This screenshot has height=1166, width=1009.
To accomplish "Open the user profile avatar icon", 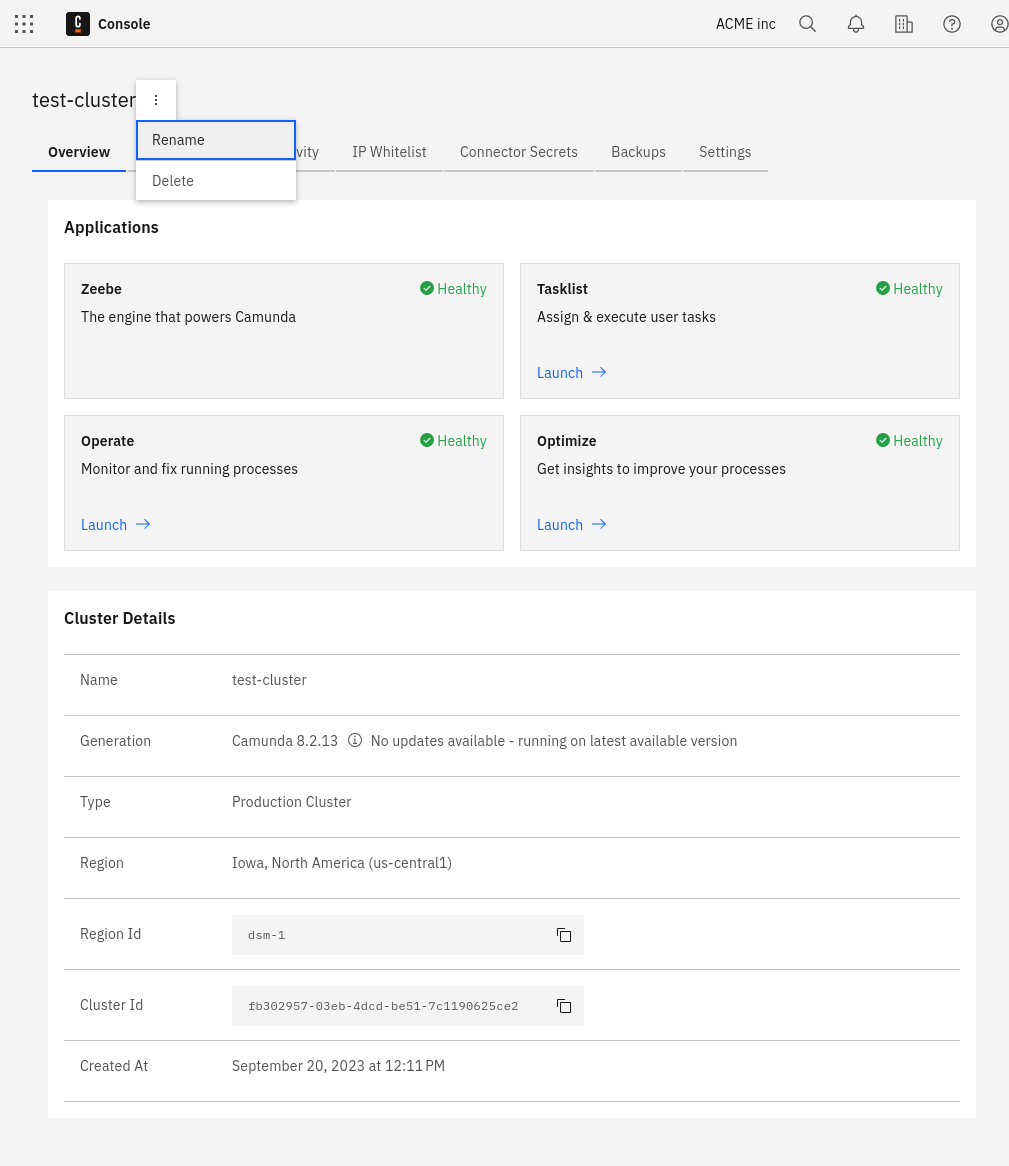I will tap(999, 24).
